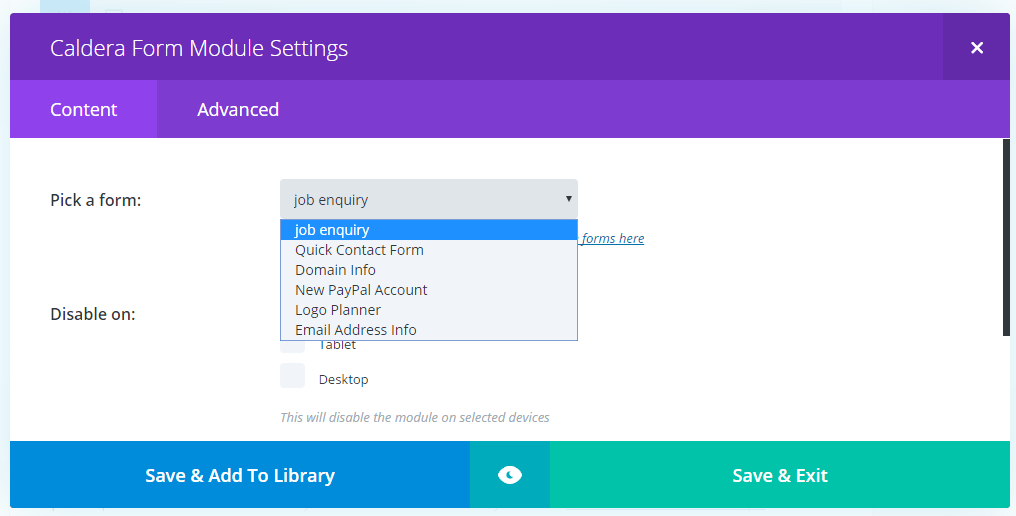The height and width of the screenshot is (516, 1016).
Task: Choose Domain Info from the list
Action: pos(429,270)
